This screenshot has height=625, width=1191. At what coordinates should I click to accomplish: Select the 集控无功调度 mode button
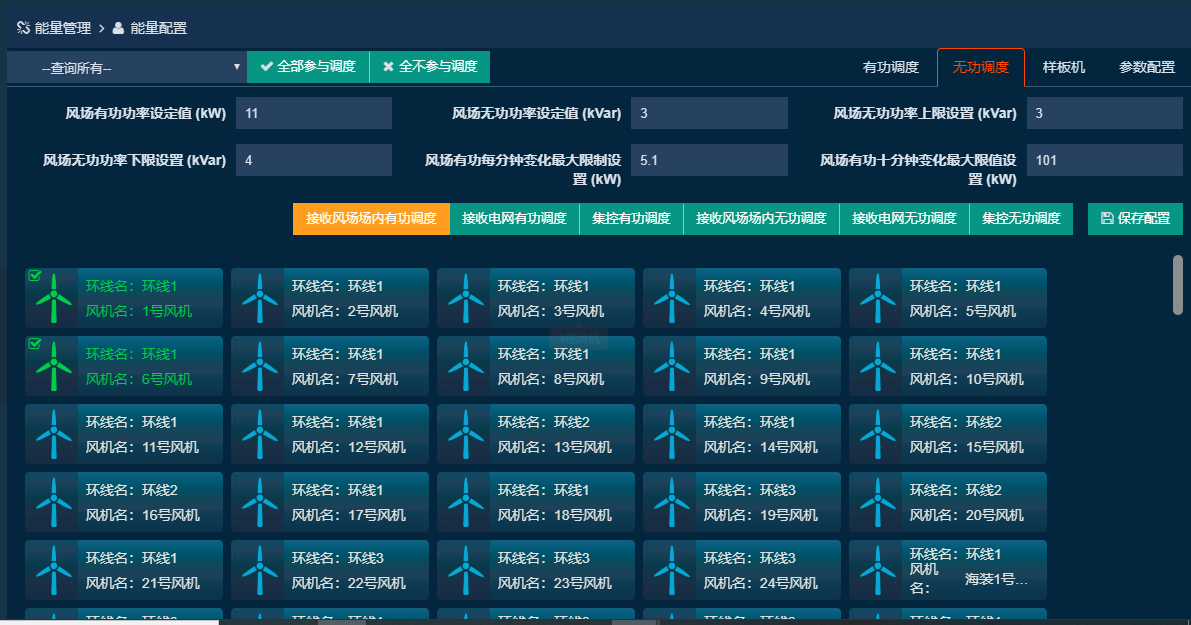click(1021, 218)
